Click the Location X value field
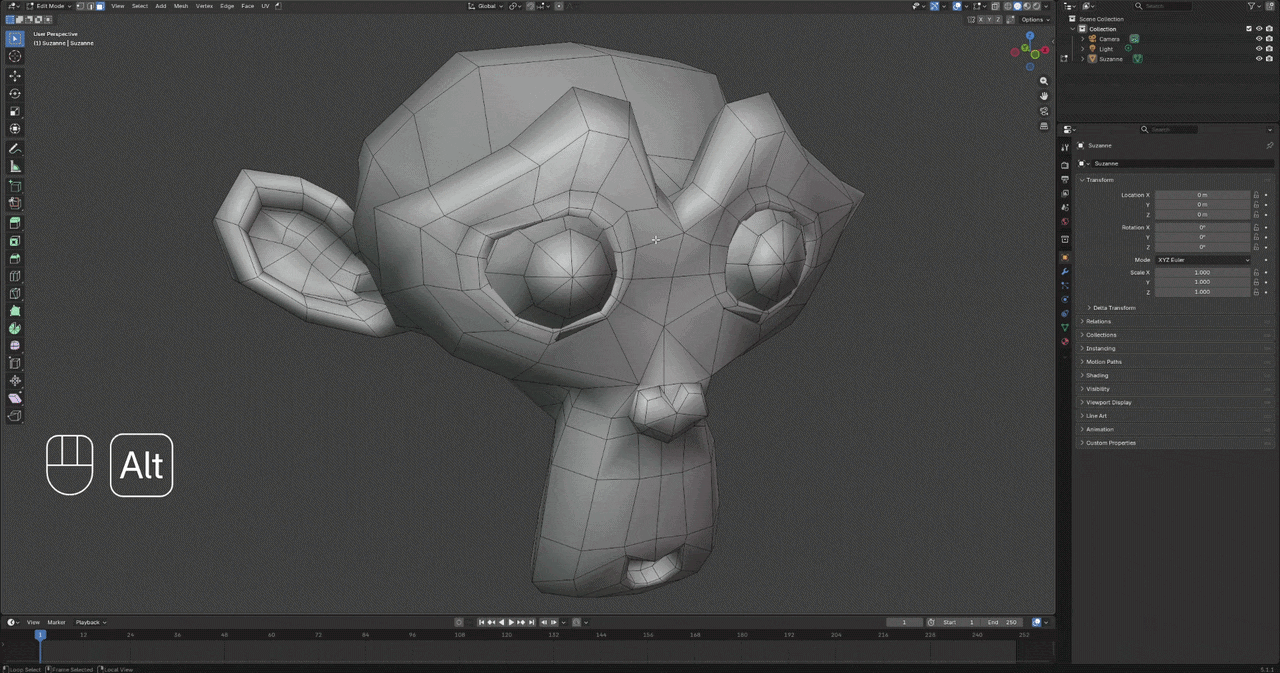The width and height of the screenshot is (1280, 673). click(x=1202, y=195)
